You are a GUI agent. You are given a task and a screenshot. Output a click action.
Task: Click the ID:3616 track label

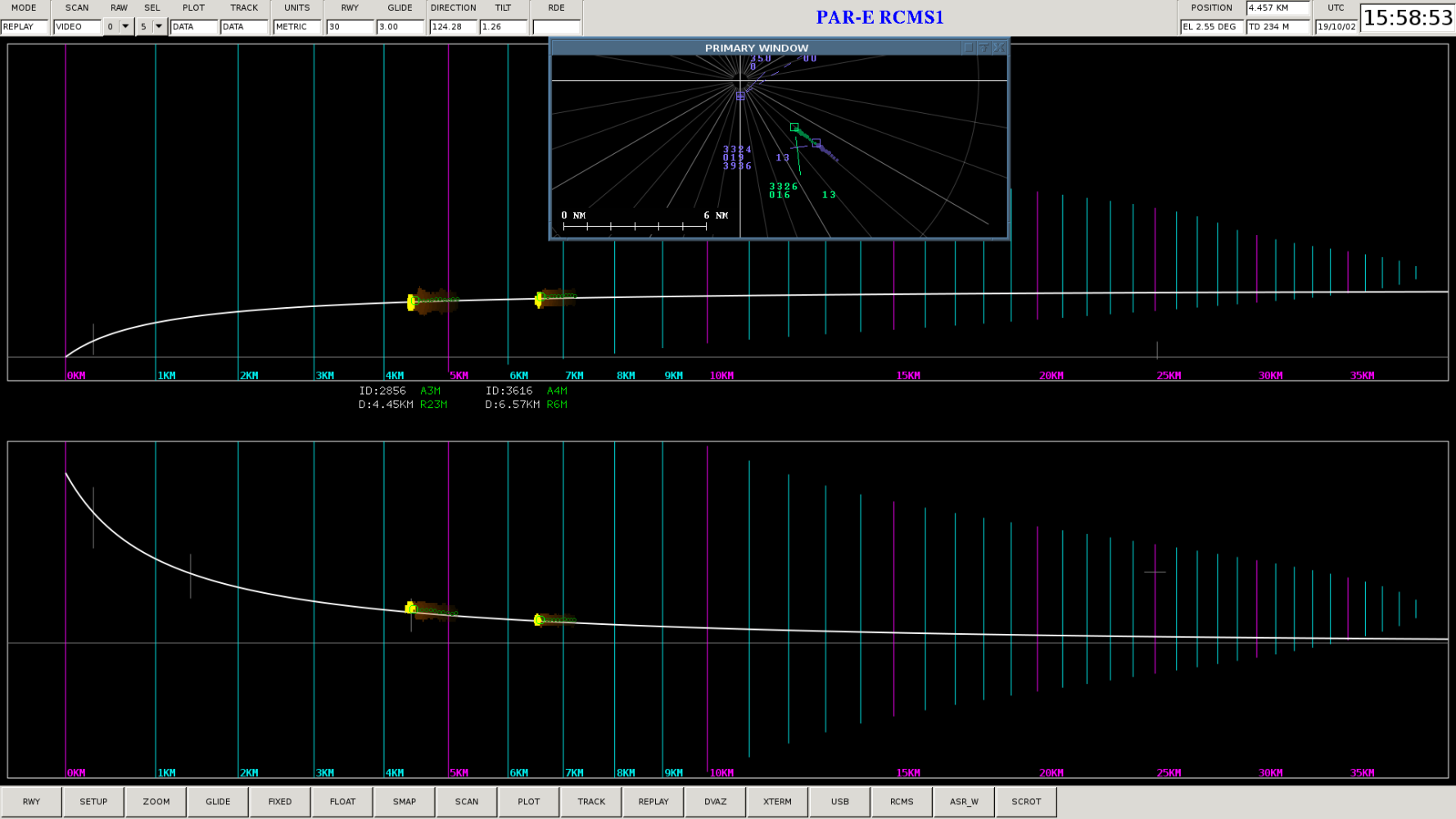[509, 391]
